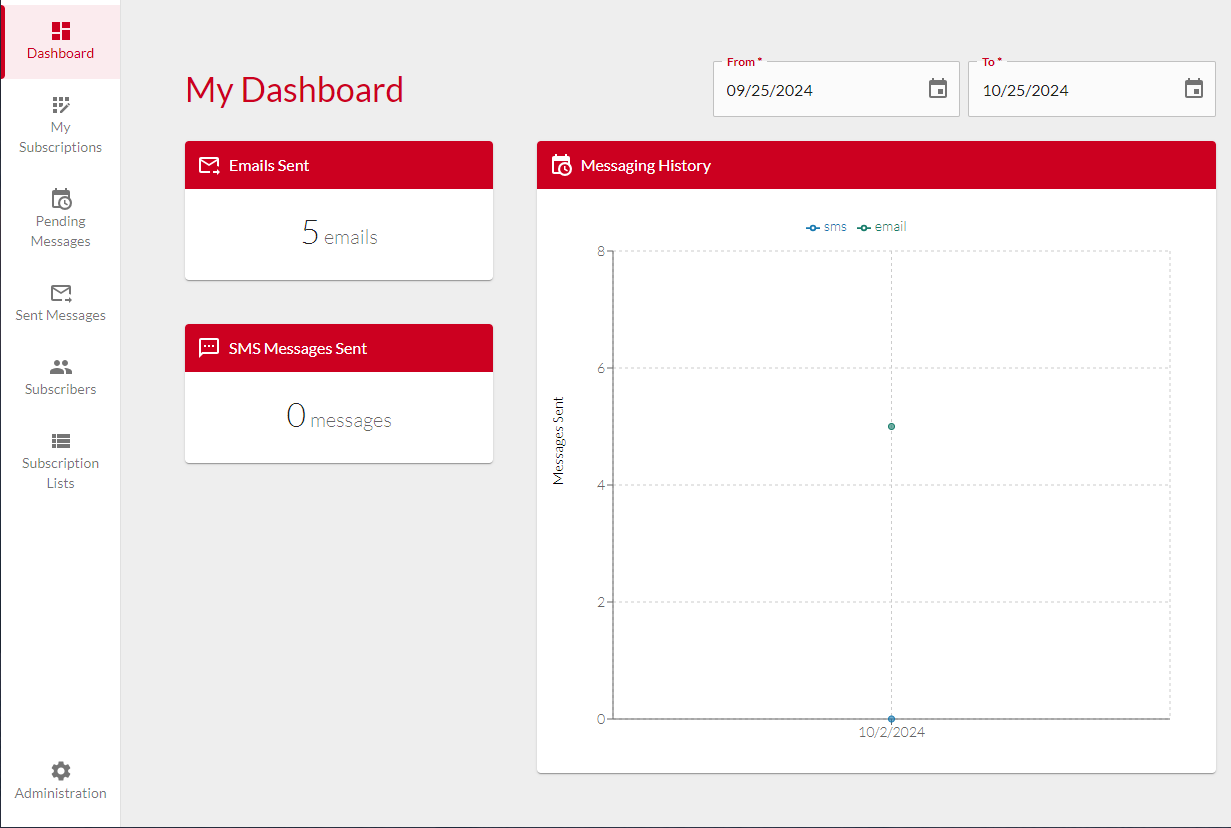Click the '5 emails' count

(x=339, y=233)
